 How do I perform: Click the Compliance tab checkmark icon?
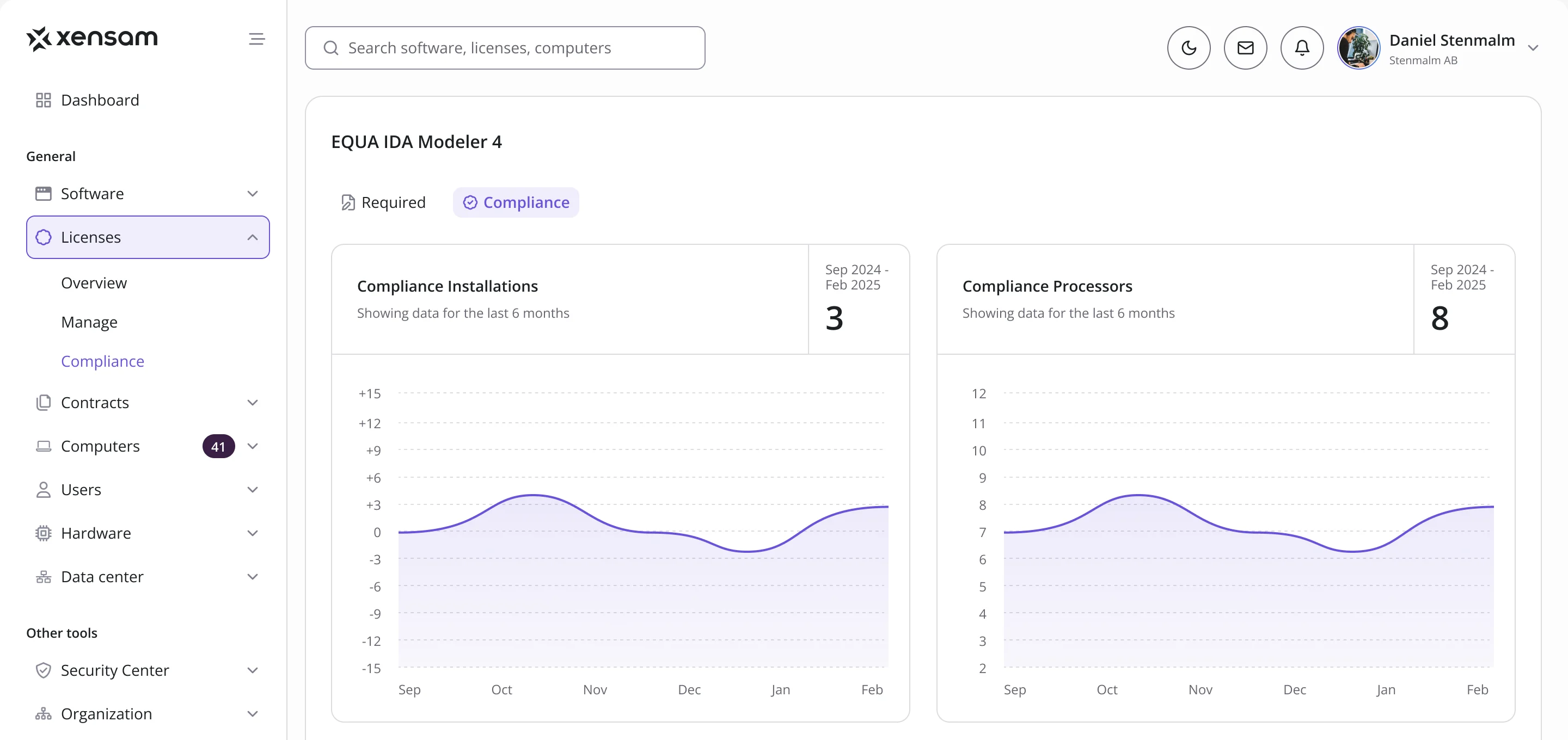470,202
